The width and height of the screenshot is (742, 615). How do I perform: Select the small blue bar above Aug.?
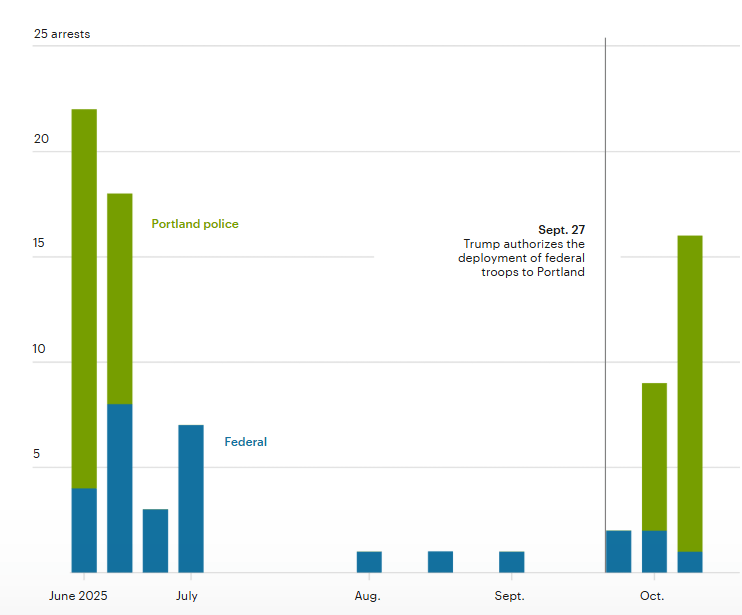[369, 562]
